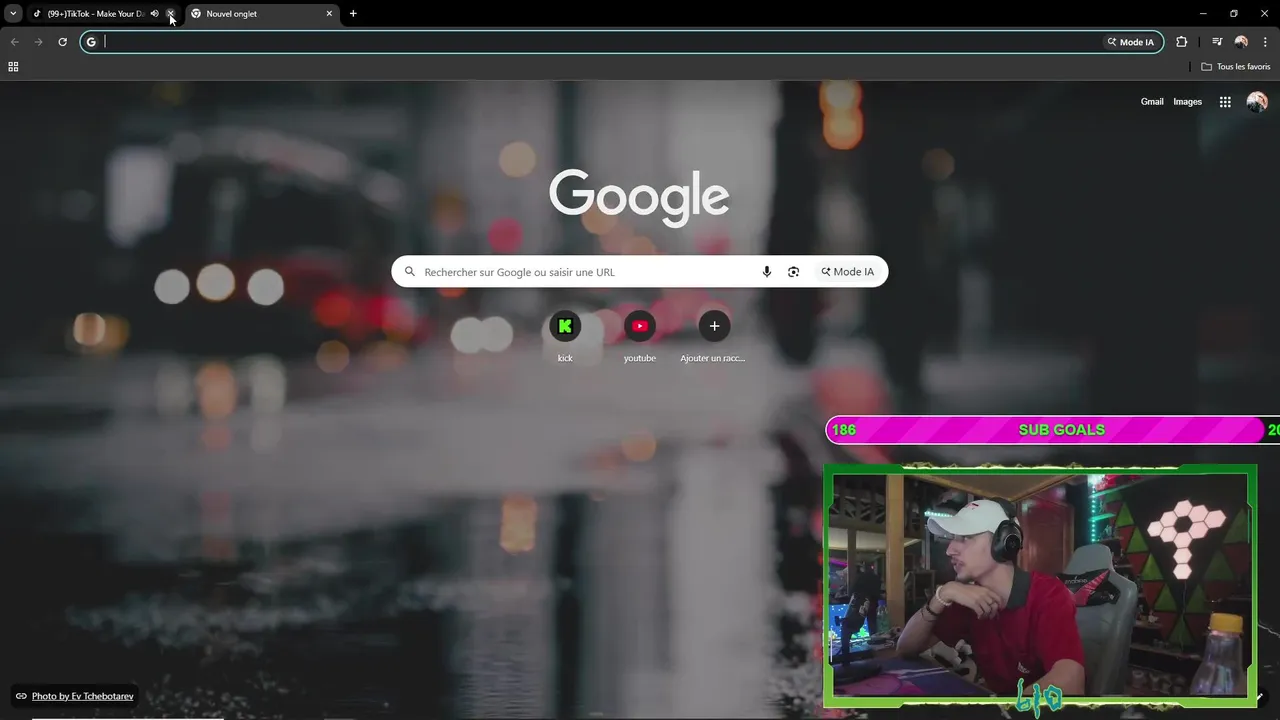Go back with the back arrow
The width and height of the screenshot is (1280, 720).
coord(14,42)
